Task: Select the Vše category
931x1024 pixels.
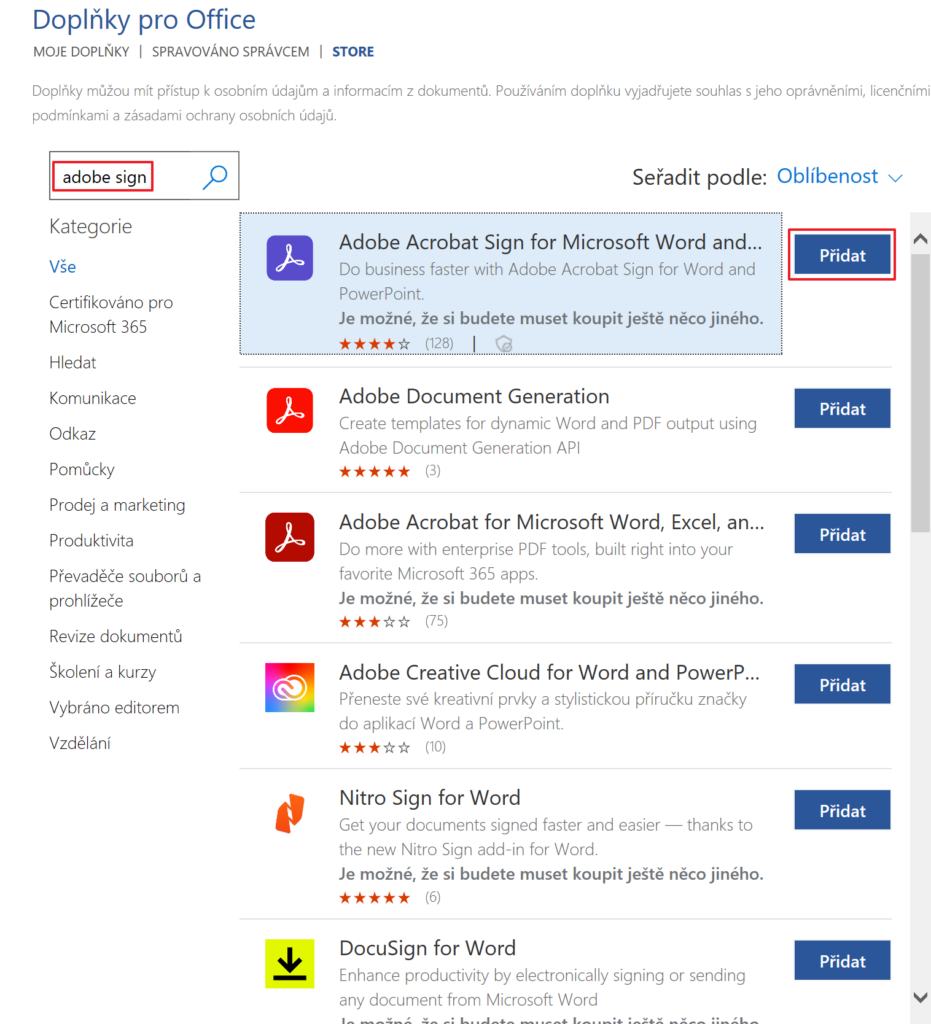Action: tap(63, 266)
